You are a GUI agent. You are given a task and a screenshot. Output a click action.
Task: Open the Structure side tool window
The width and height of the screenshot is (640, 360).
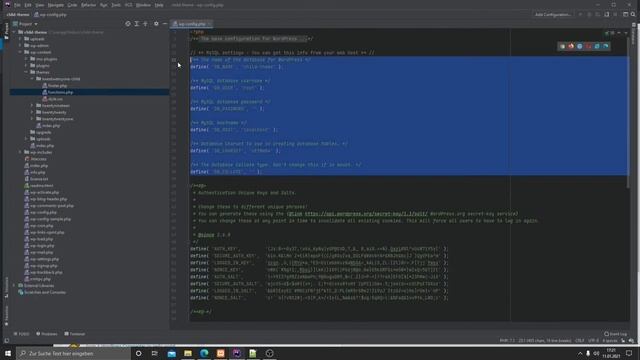6,288
